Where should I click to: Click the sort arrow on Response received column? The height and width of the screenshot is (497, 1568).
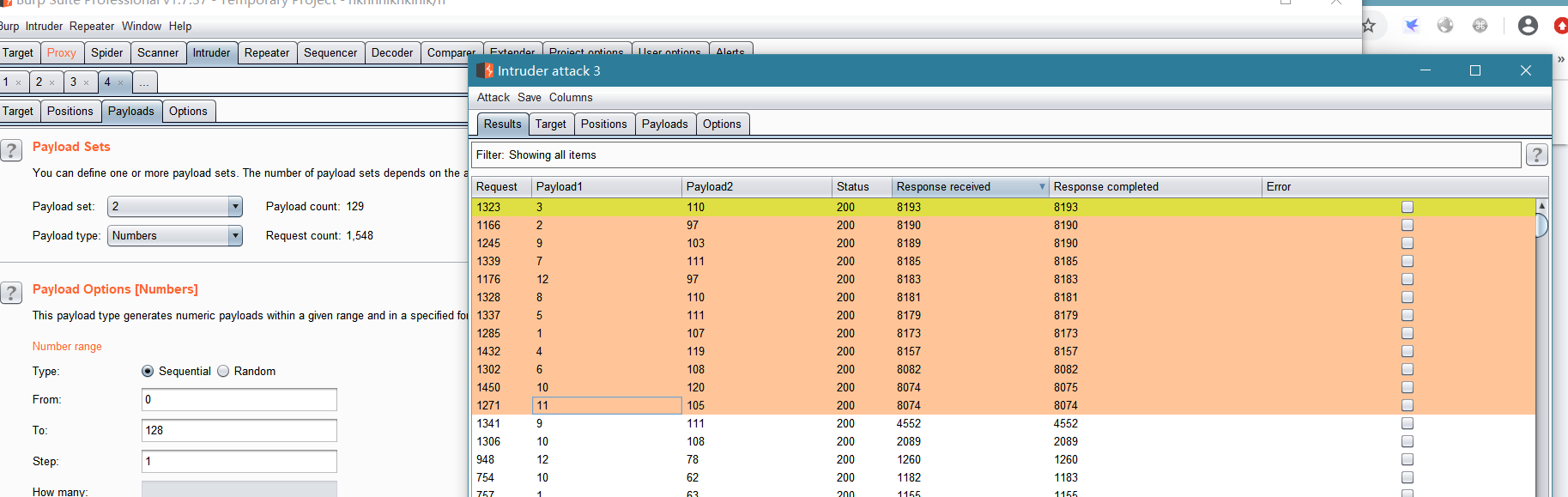(1042, 186)
